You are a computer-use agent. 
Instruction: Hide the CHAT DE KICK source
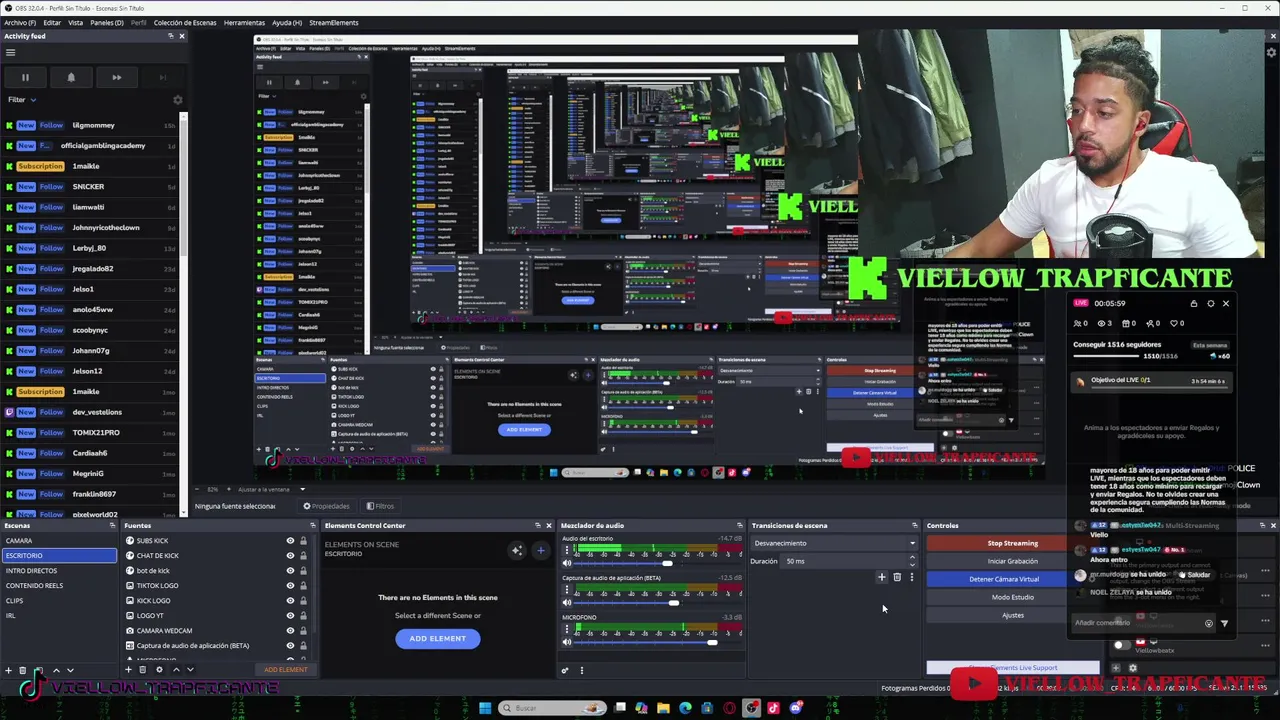coord(290,556)
